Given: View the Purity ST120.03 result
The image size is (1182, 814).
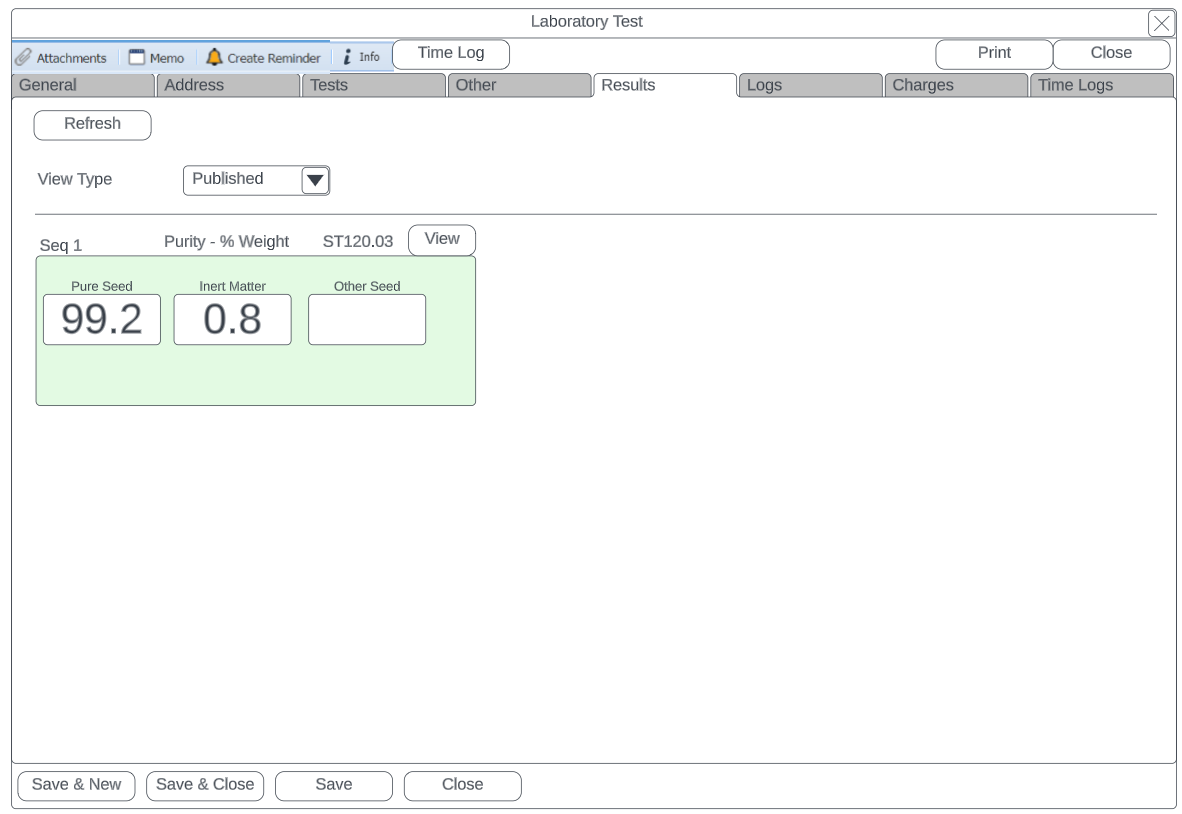Looking at the screenshot, I should tap(442, 240).
